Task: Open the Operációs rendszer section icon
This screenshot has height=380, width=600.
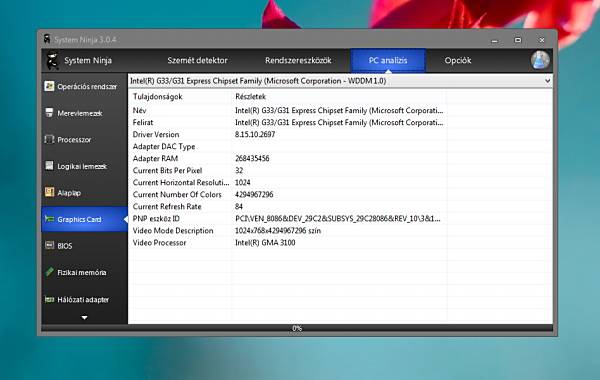Action: (x=49, y=86)
